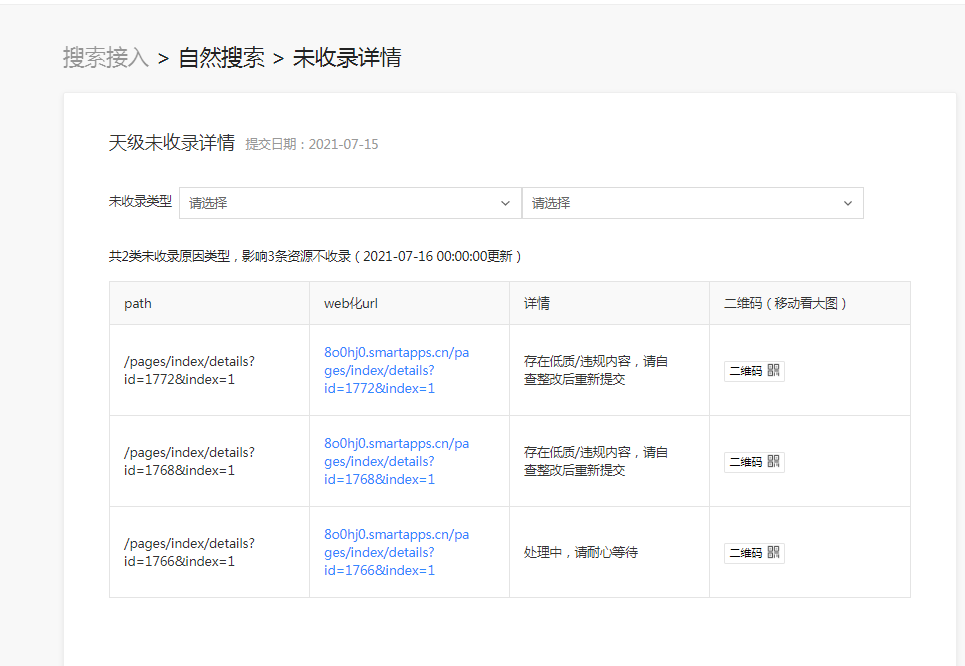Click QR code icon for id=1766 row
Image resolution: width=965 pixels, height=666 pixels.
[x=774, y=553]
